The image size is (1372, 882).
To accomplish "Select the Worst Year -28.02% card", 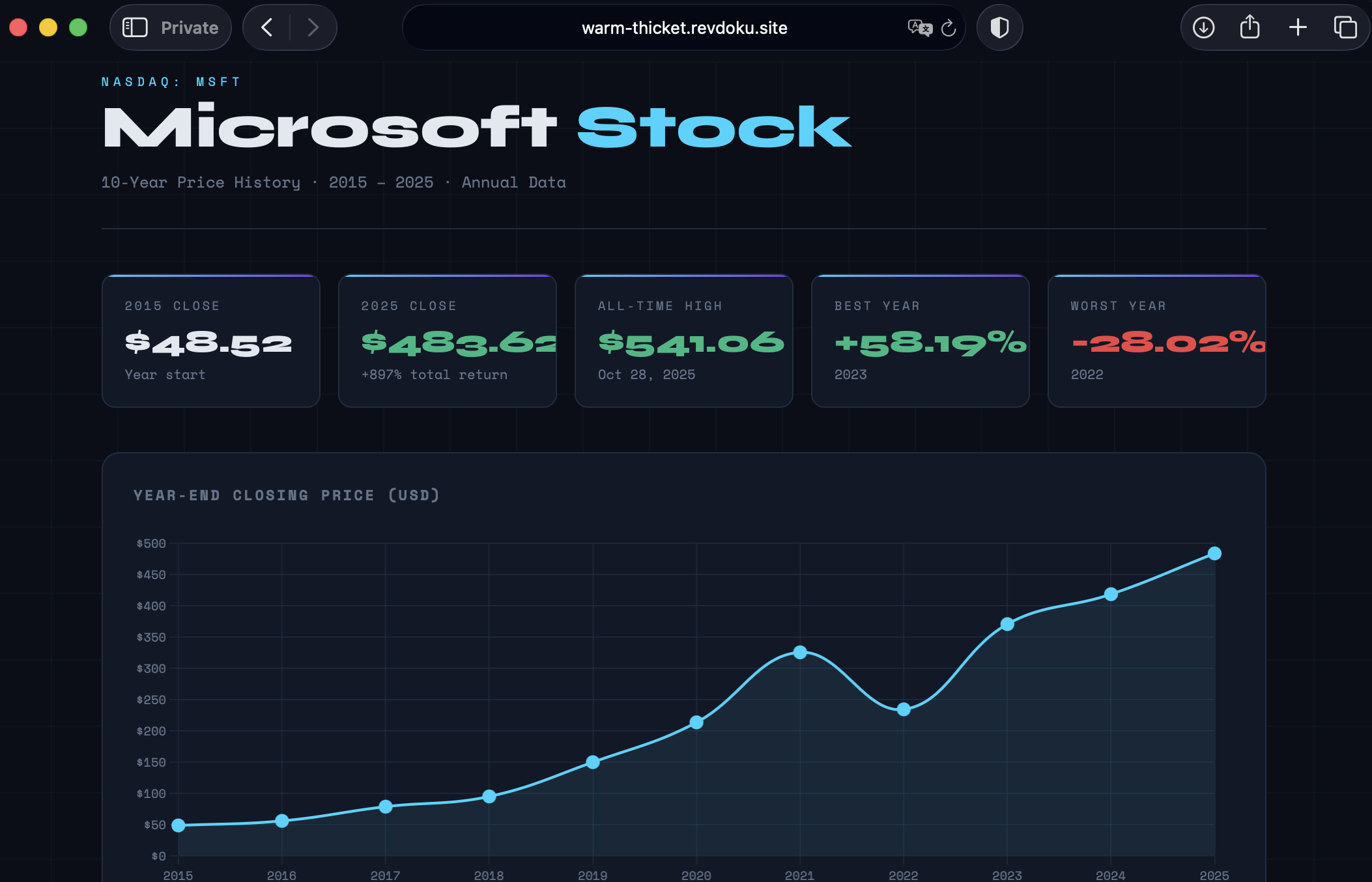I will click(x=1157, y=341).
